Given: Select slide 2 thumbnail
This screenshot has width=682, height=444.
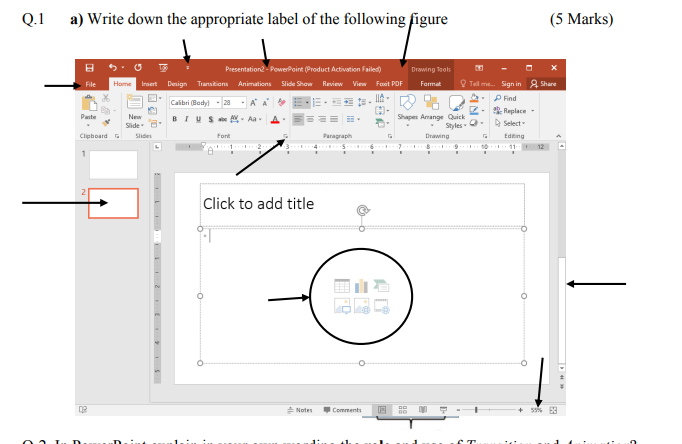Looking at the screenshot, I should (x=114, y=203).
